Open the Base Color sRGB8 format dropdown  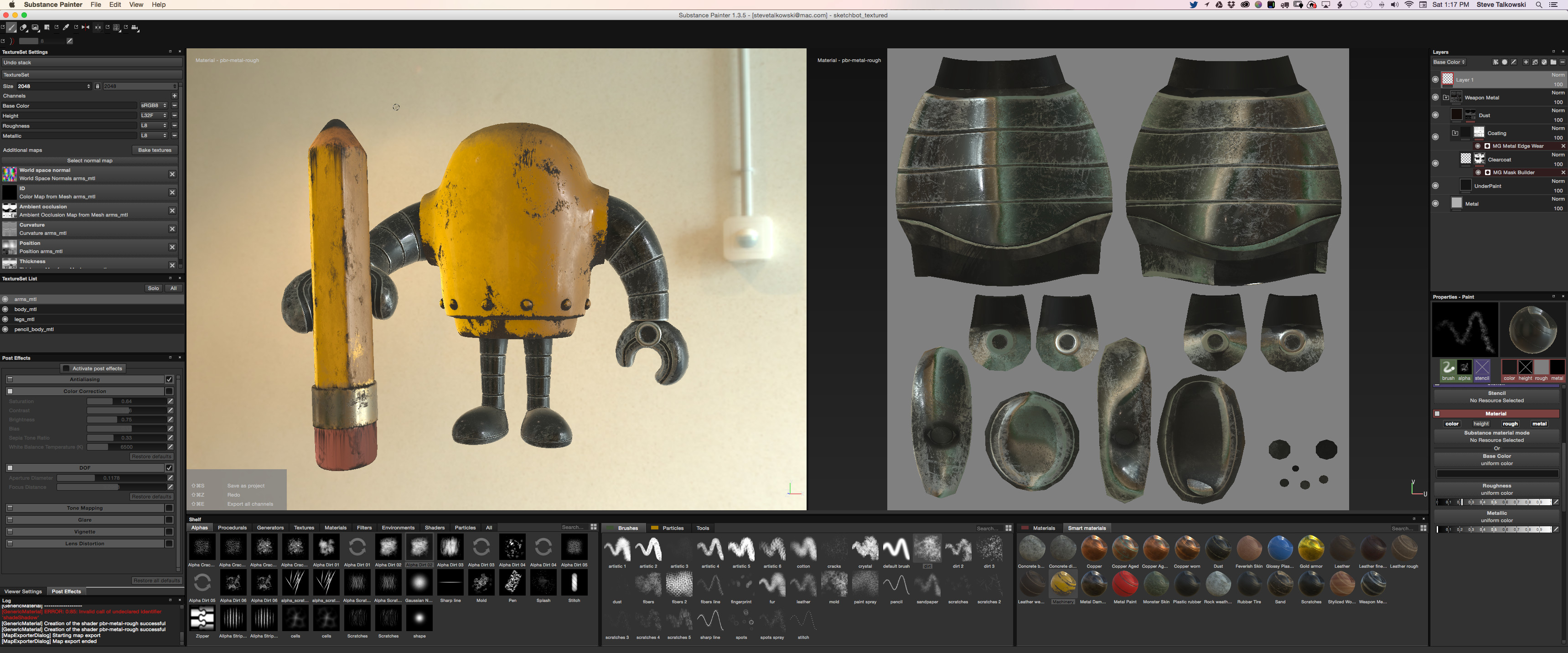153,105
